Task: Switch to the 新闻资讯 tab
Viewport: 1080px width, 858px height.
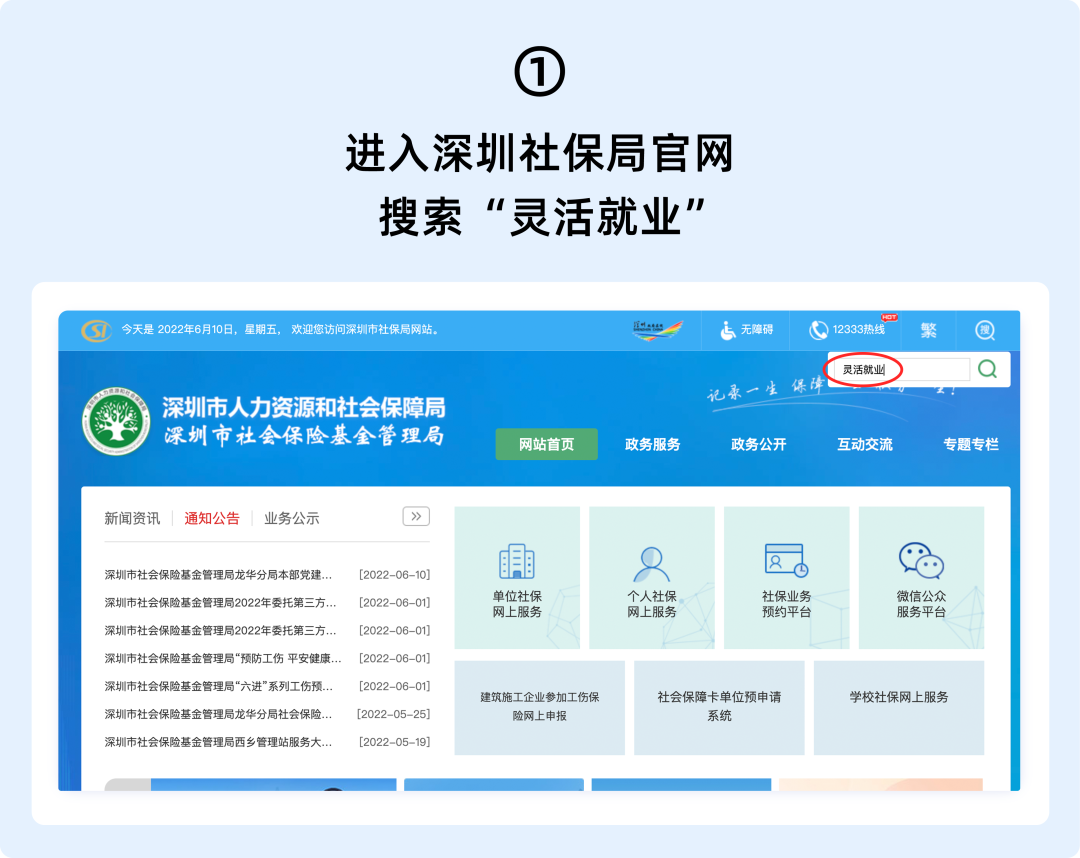Action: [x=132, y=519]
